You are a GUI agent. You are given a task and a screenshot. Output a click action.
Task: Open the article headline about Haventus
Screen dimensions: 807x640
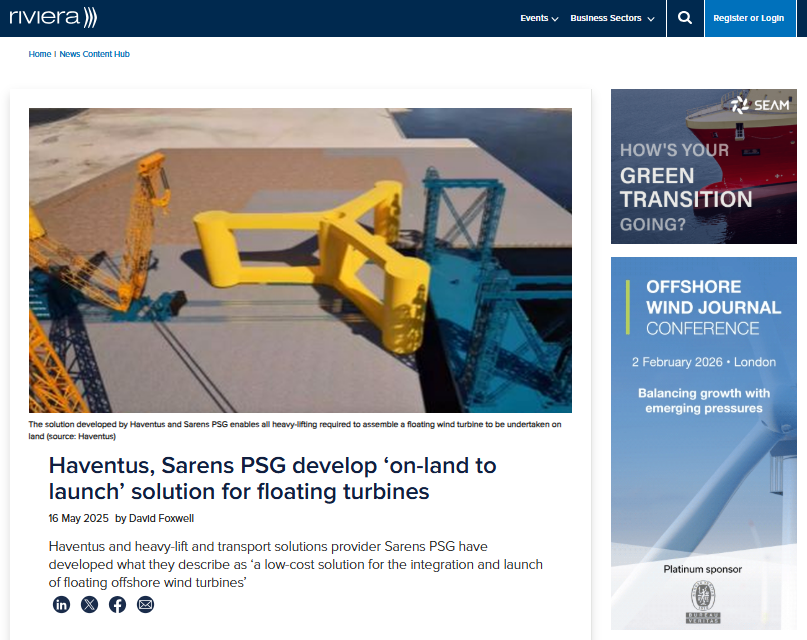(272, 478)
